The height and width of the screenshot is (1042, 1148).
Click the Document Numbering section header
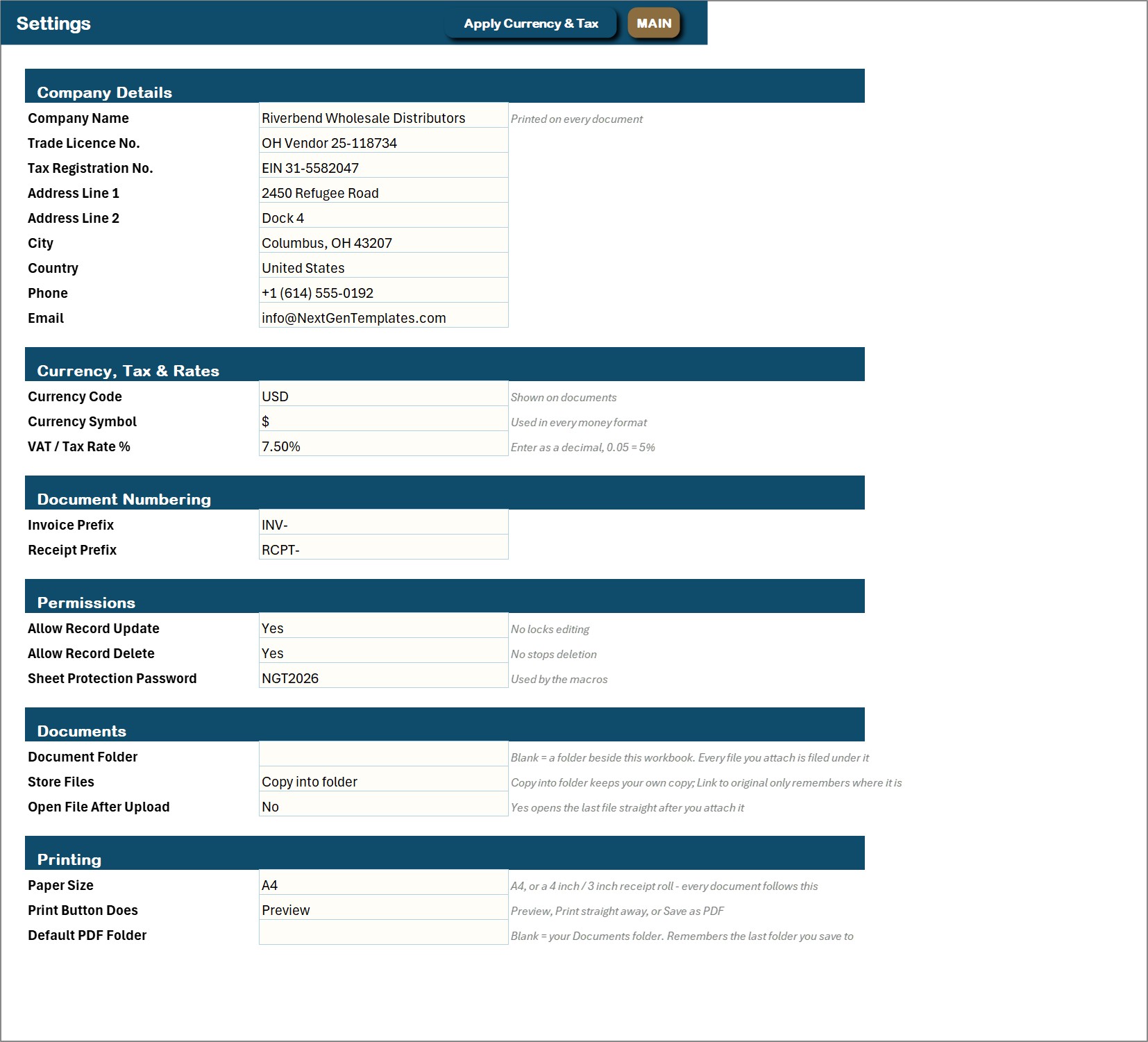(x=444, y=493)
